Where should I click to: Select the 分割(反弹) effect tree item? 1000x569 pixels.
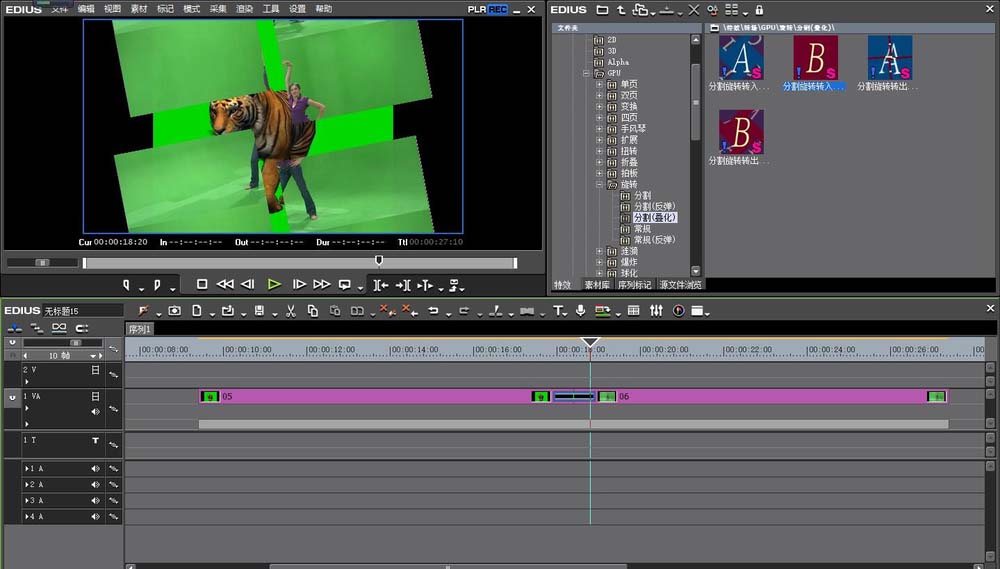[654, 206]
